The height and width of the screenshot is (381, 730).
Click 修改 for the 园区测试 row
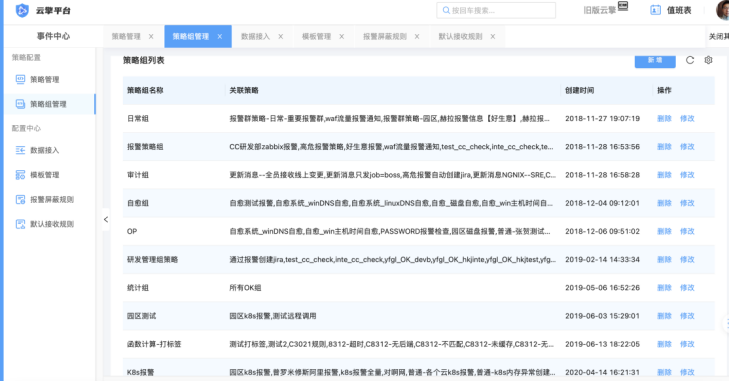click(687, 316)
